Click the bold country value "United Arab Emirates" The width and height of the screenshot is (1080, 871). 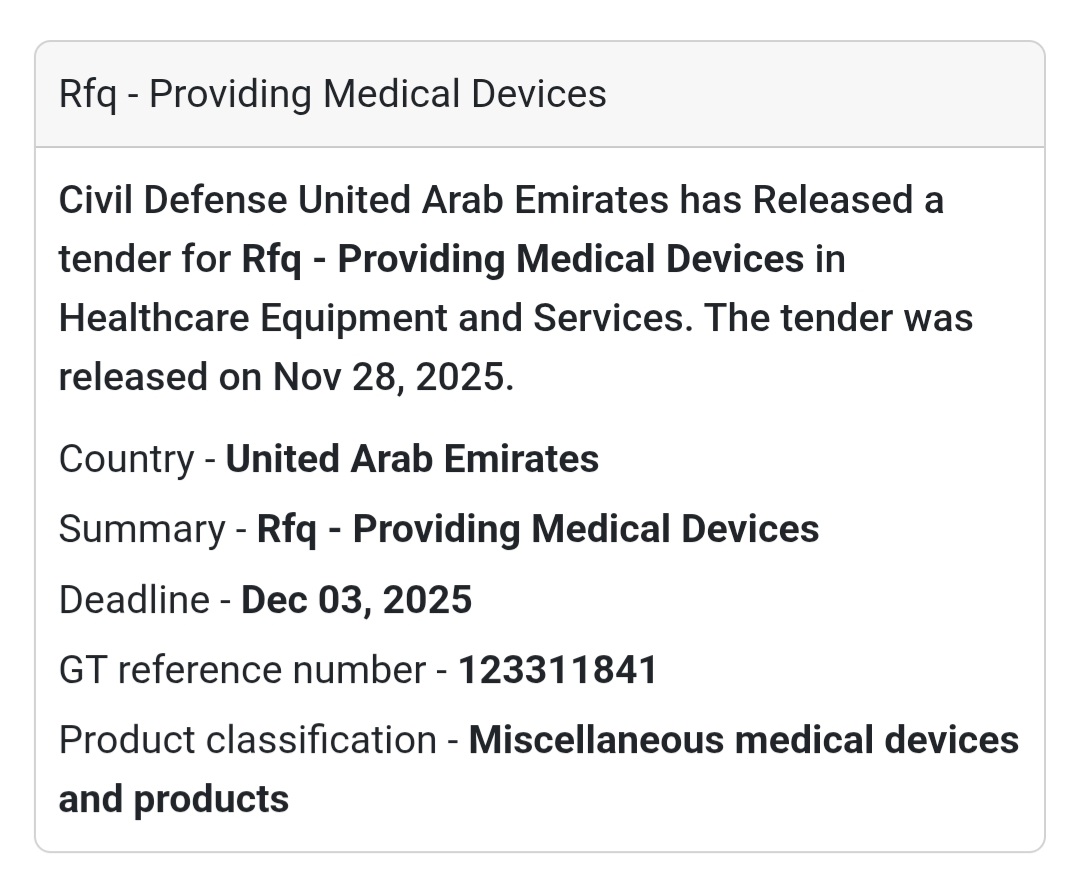tap(412, 459)
